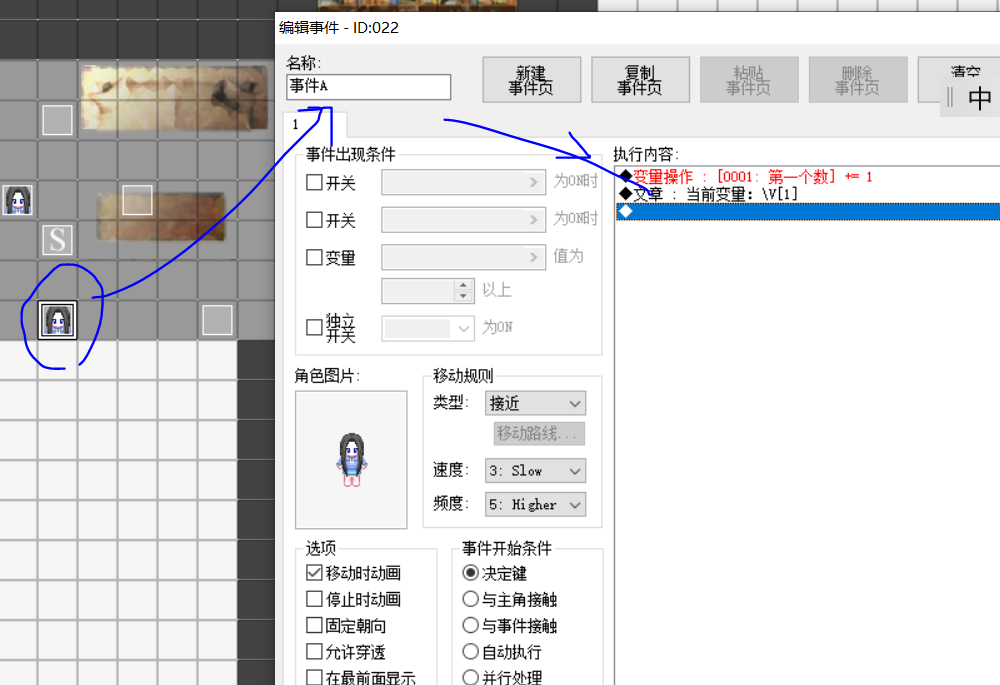Select the 决定键 trigger radio button

coord(470,573)
